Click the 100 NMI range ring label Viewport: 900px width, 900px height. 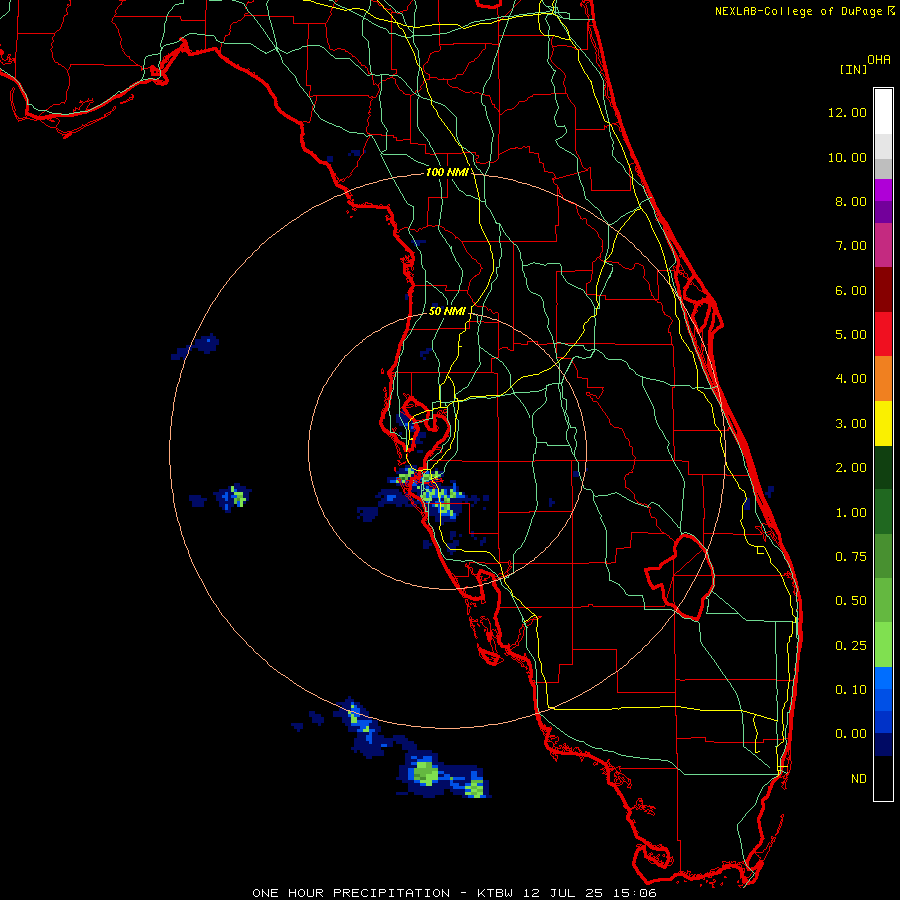pos(446,172)
